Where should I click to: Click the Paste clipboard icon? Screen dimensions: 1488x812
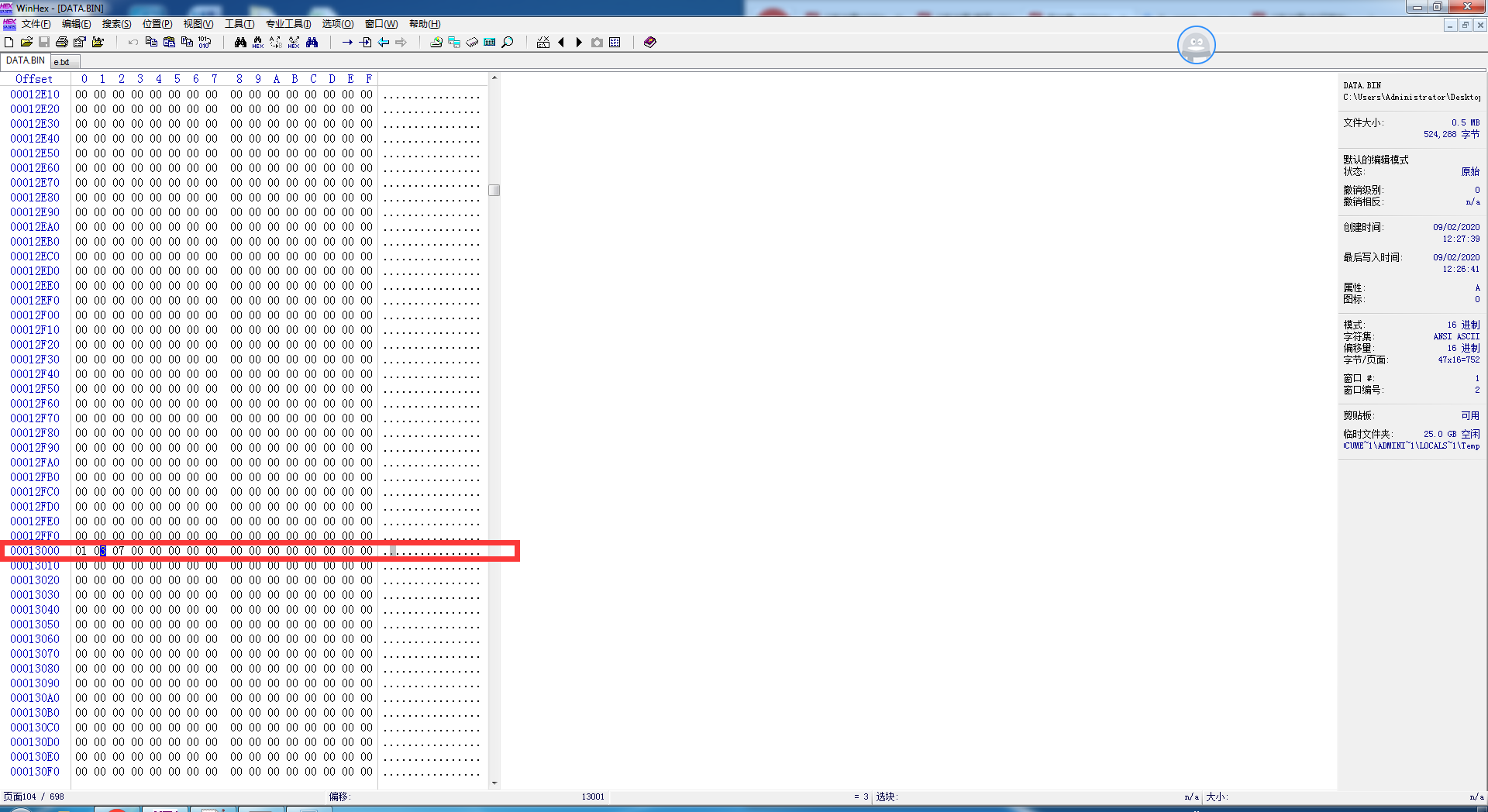pyautogui.click(x=169, y=43)
